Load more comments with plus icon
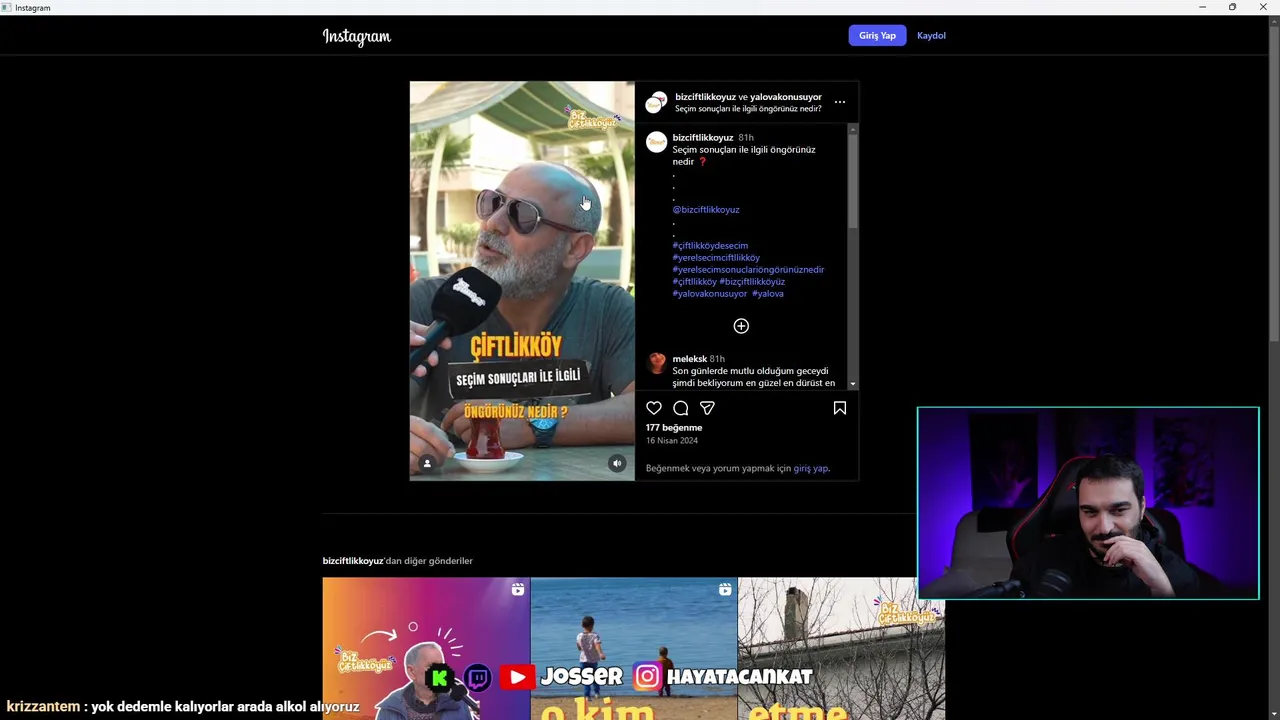 pyautogui.click(x=741, y=326)
